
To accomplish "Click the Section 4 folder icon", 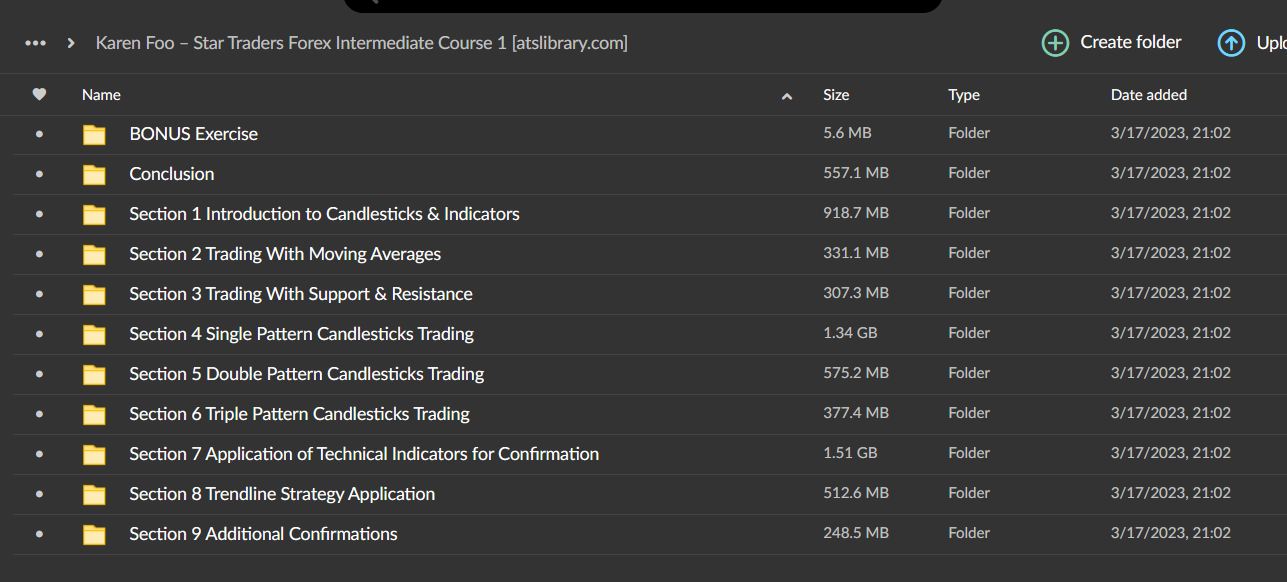I will [x=94, y=333].
